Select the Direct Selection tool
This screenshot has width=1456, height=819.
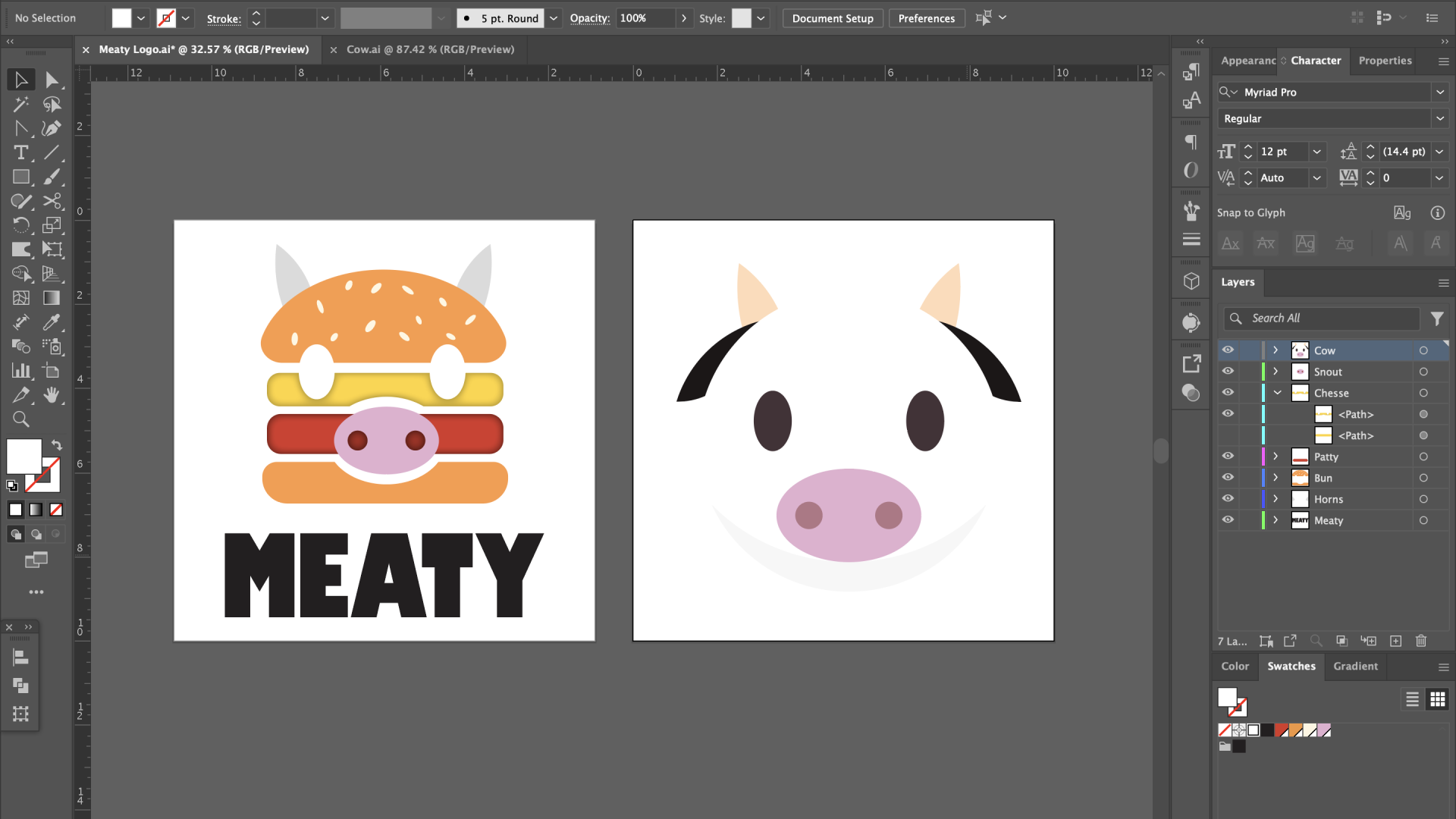(52, 80)
